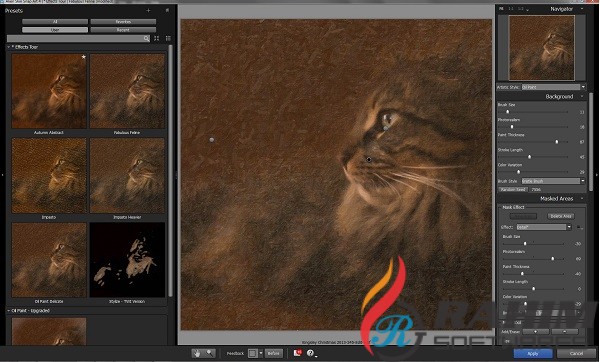Click the pin icon in Presets panel header

[x=167, y=10]
